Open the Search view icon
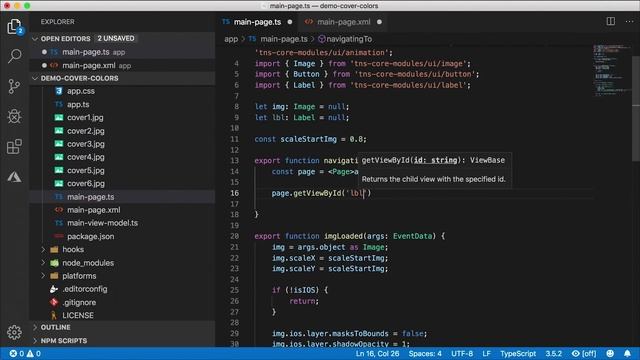Viewport: 640px width, 360px height. (x=14, y=56)
